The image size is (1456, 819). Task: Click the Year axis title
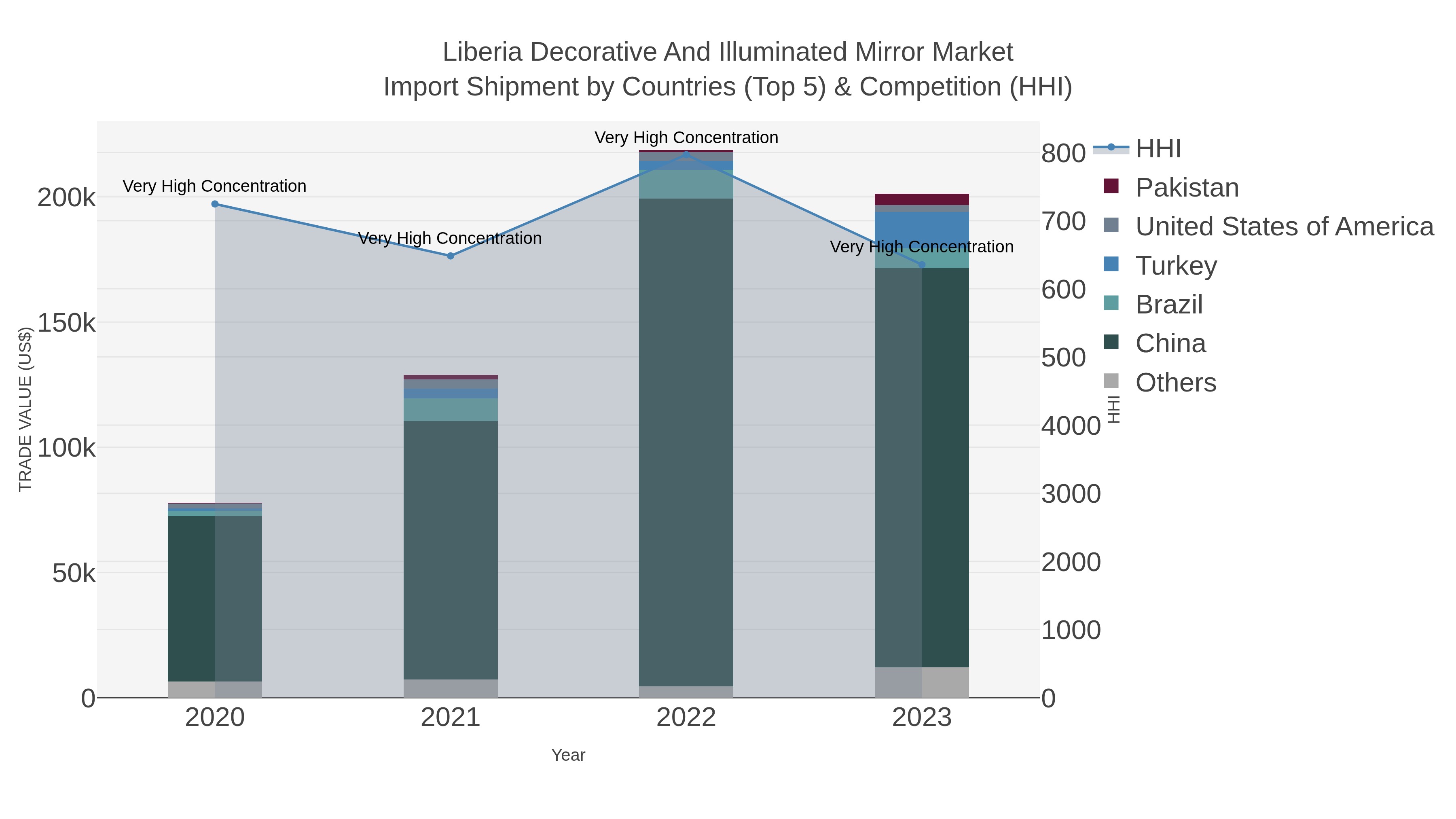click(x=569, y=755)
